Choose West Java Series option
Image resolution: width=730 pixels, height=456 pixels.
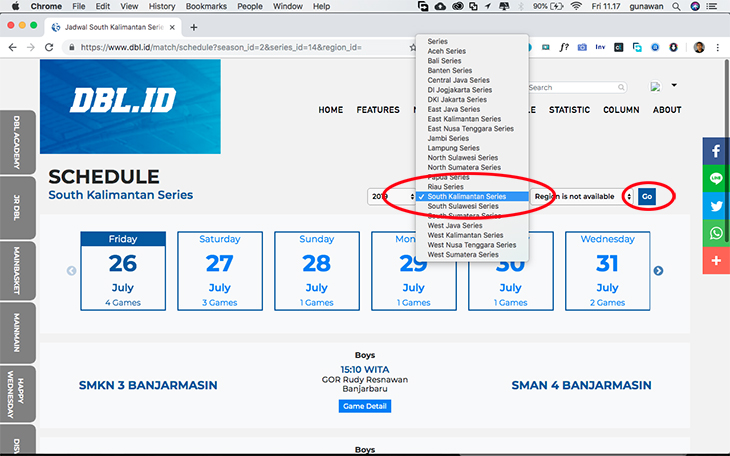tap(455, 225)
